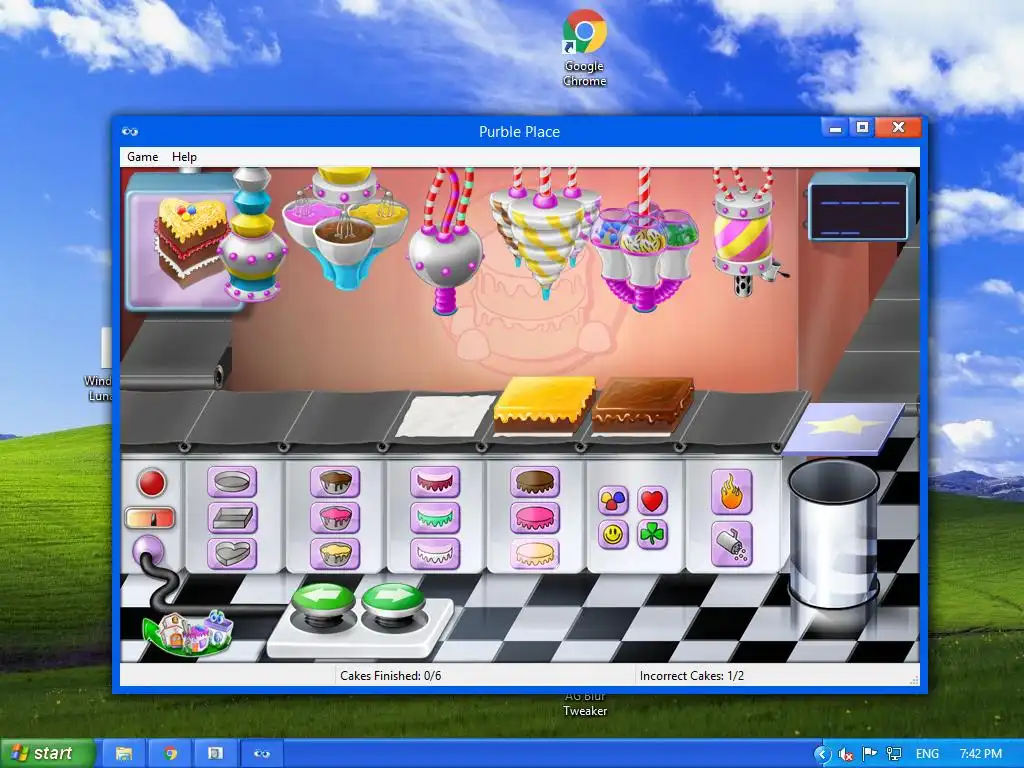
Task: Move conveyor left with green arrow button
Action: coord(323,599)
